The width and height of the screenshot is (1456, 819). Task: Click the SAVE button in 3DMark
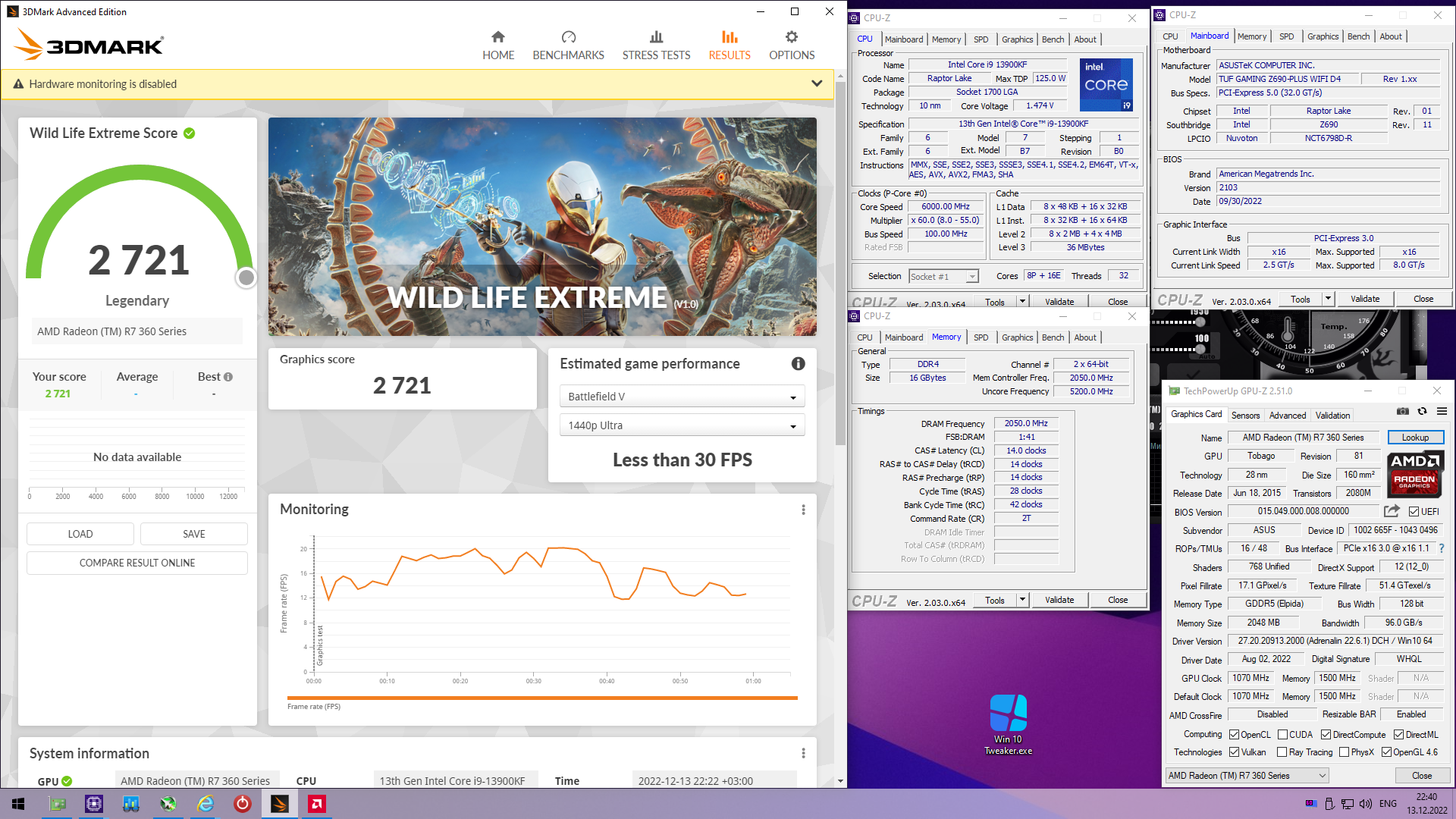(x=194, y=534)
